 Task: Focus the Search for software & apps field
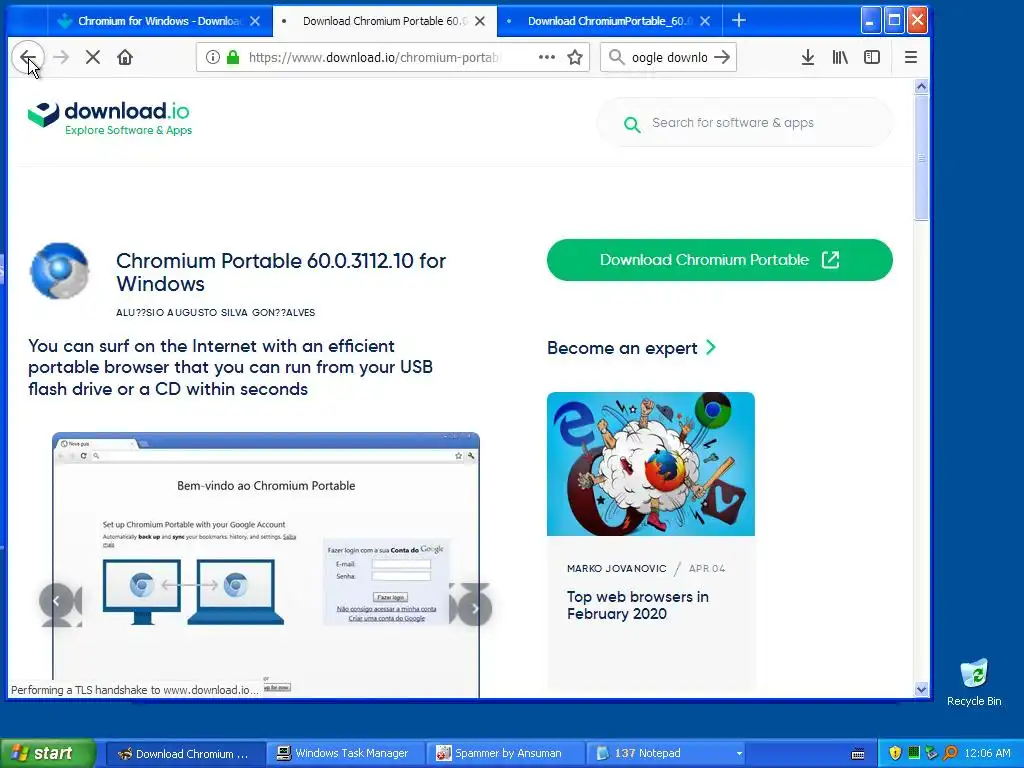tap(744, 123)
